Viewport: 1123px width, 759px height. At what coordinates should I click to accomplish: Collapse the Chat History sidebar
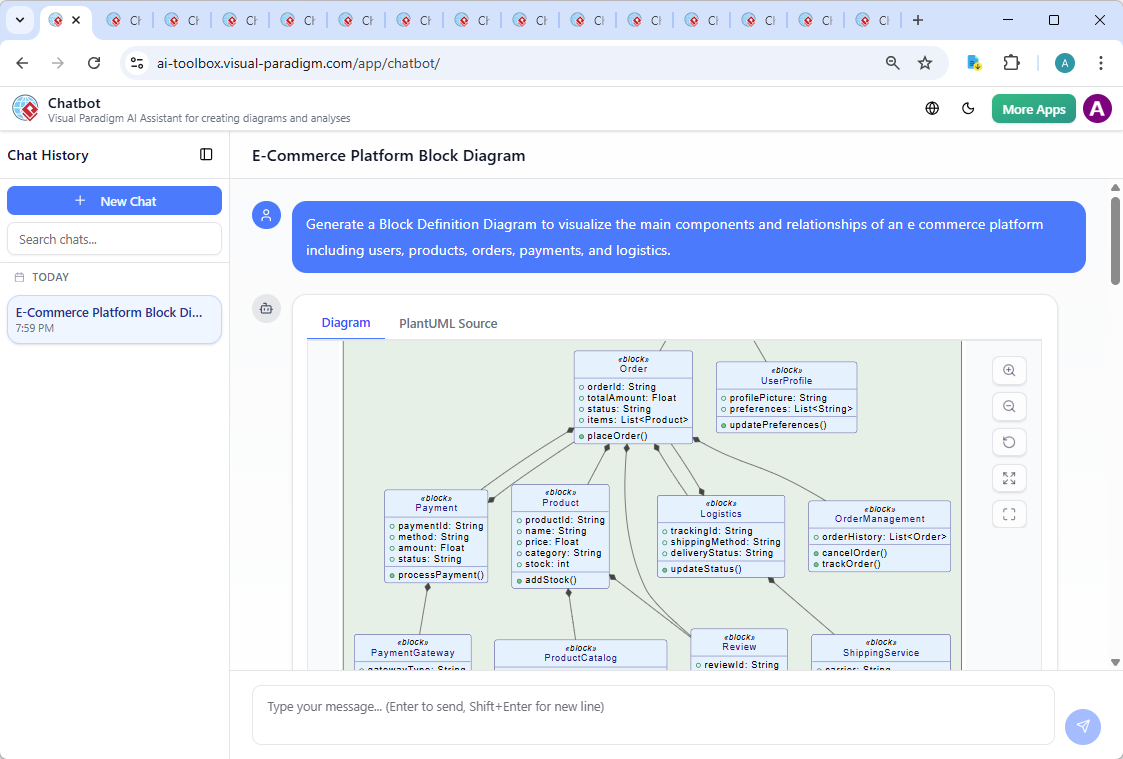coord(206,154)
